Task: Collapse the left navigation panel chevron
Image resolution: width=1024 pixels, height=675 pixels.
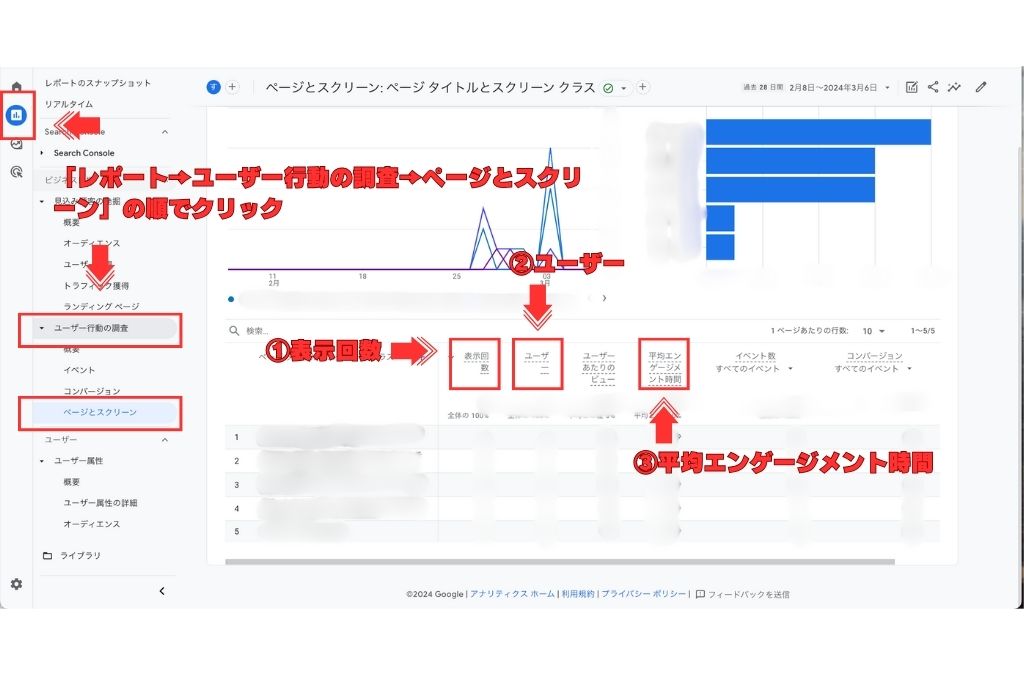Action: 162,591
